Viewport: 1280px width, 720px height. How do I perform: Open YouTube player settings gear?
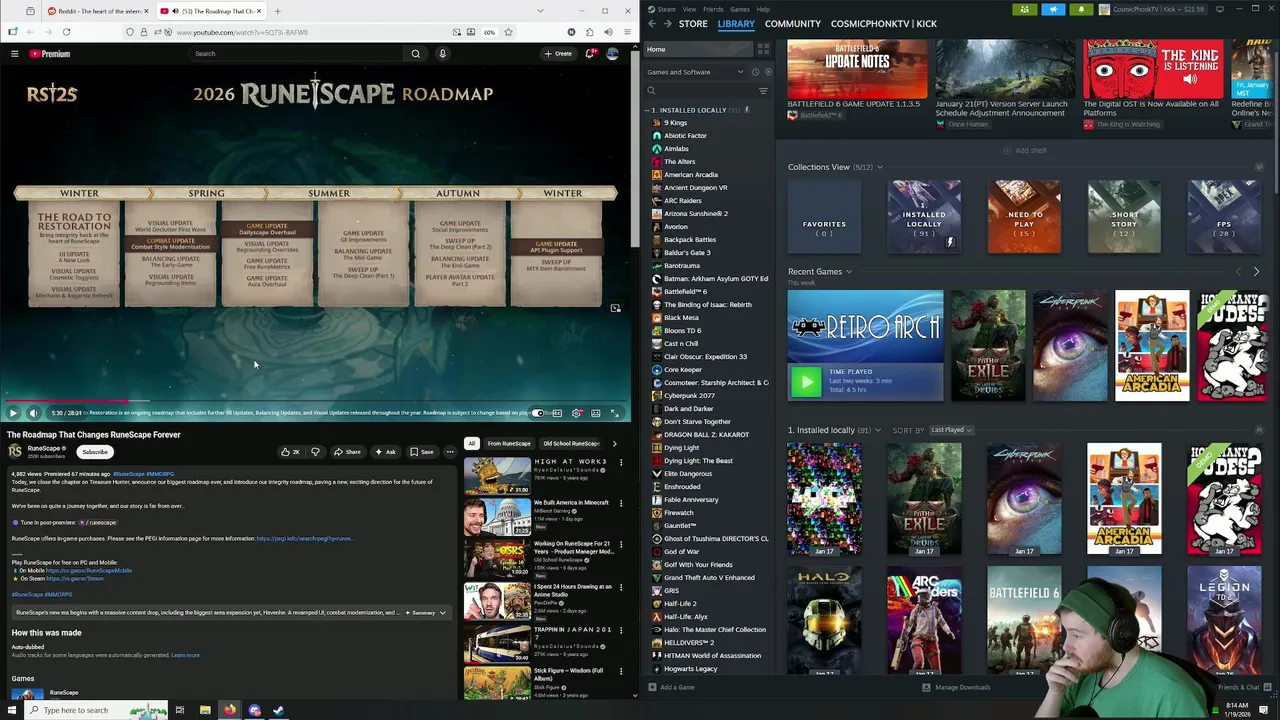click(576, 413)
